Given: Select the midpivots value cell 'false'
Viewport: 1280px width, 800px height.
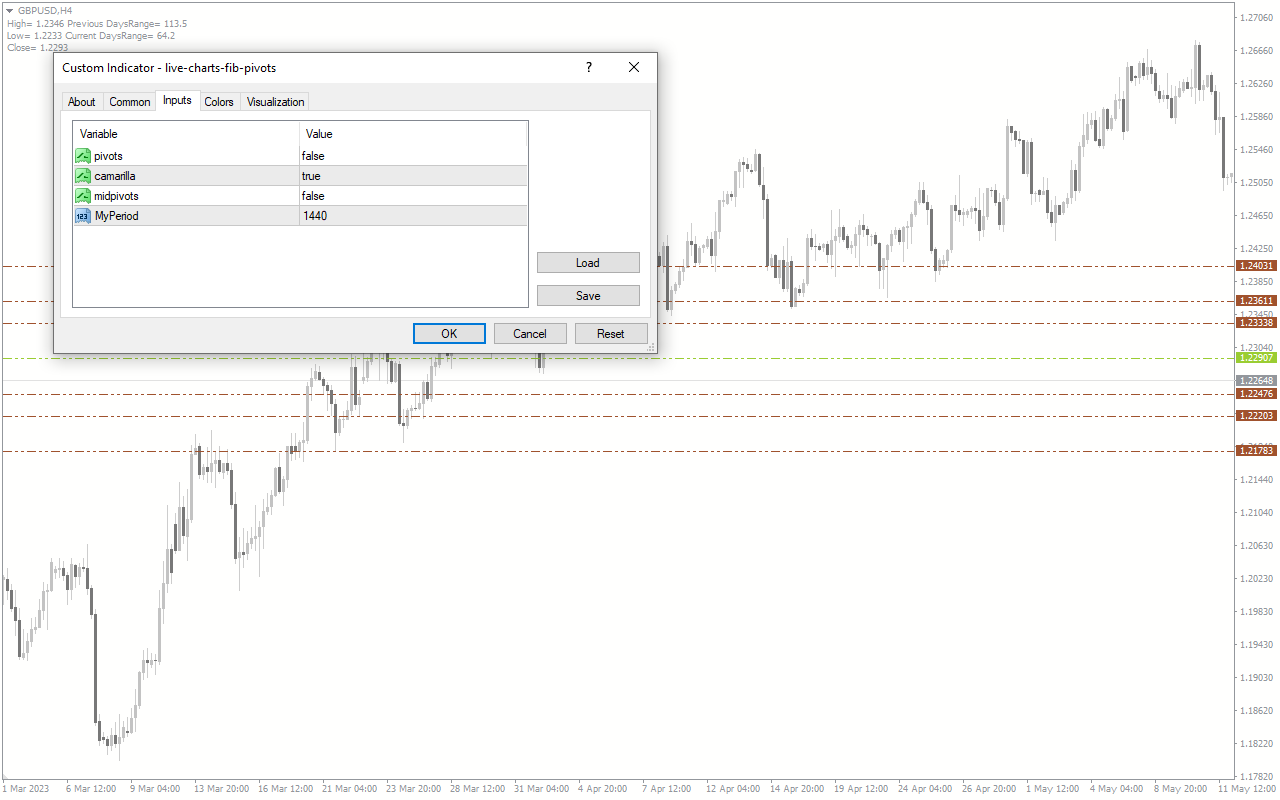Looking at the screenshot, I should (413, 196).
